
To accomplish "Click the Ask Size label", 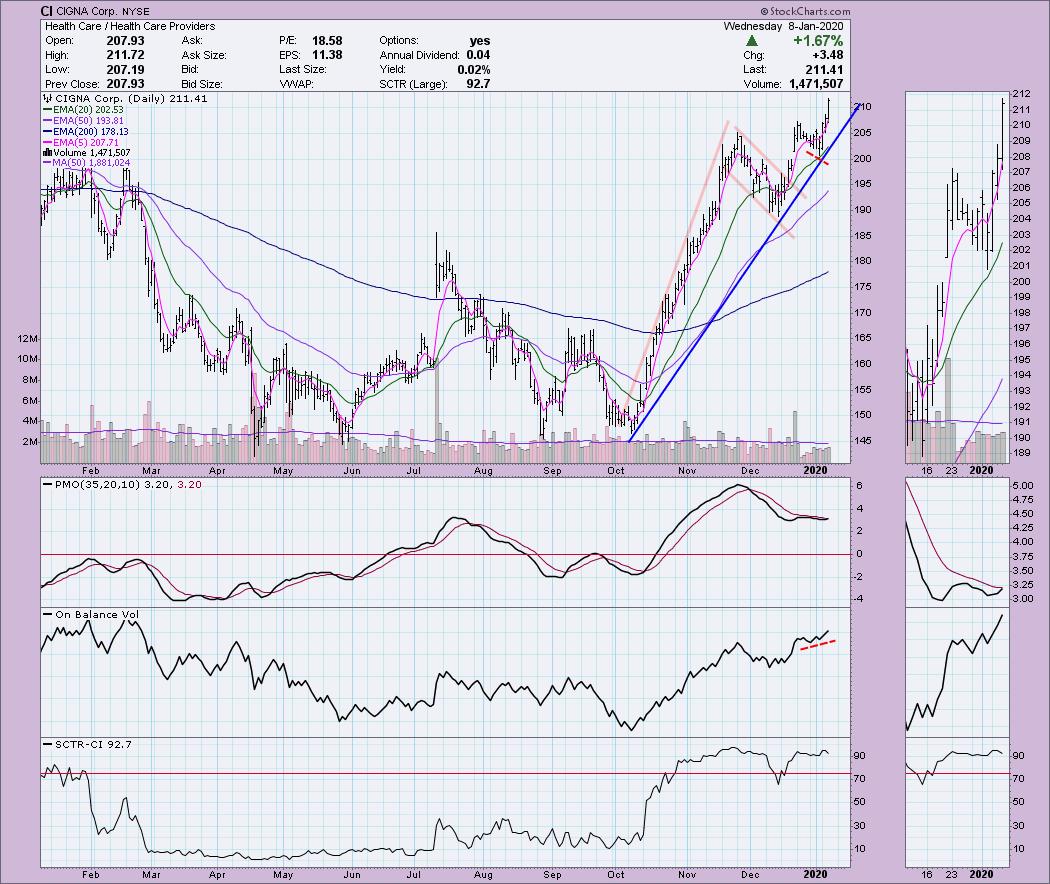I will [x=204, y=55].
